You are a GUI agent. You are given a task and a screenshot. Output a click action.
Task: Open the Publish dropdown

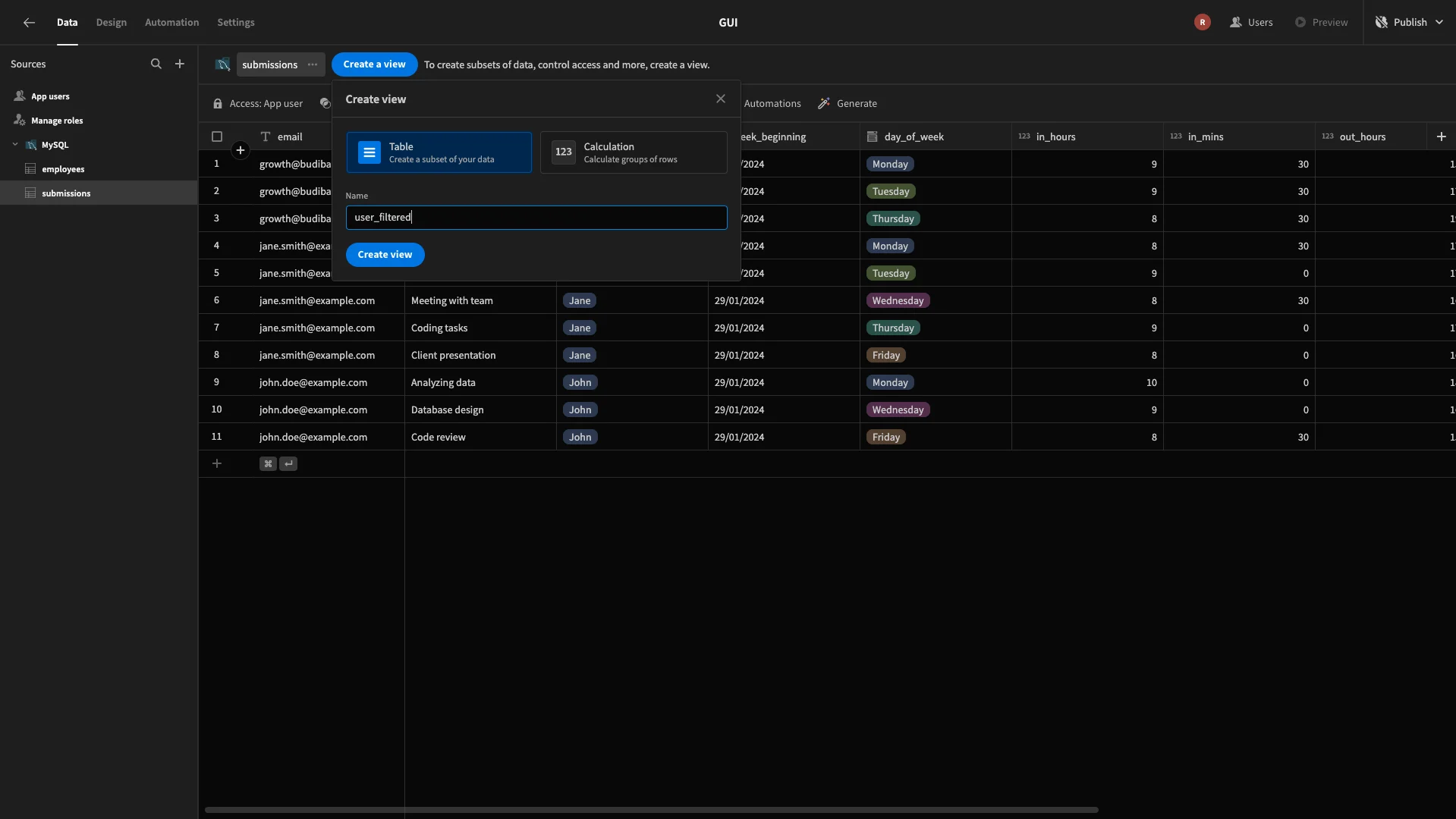tap(1409, 23)
